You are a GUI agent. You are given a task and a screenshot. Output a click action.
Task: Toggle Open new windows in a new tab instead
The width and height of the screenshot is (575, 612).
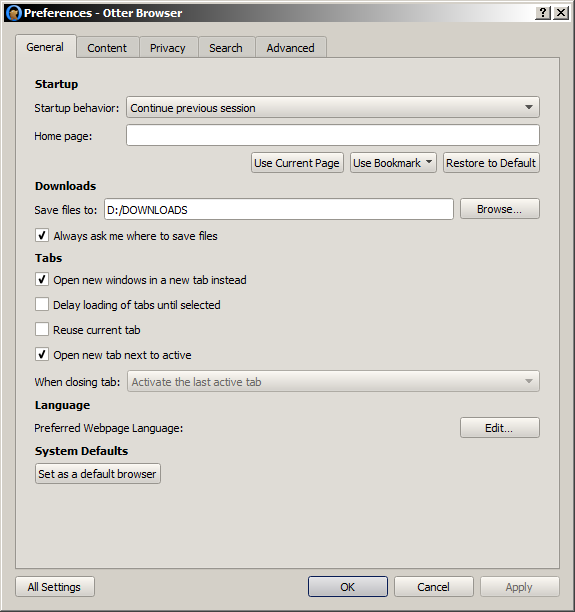pyautogui.click(x=42, y=280)
